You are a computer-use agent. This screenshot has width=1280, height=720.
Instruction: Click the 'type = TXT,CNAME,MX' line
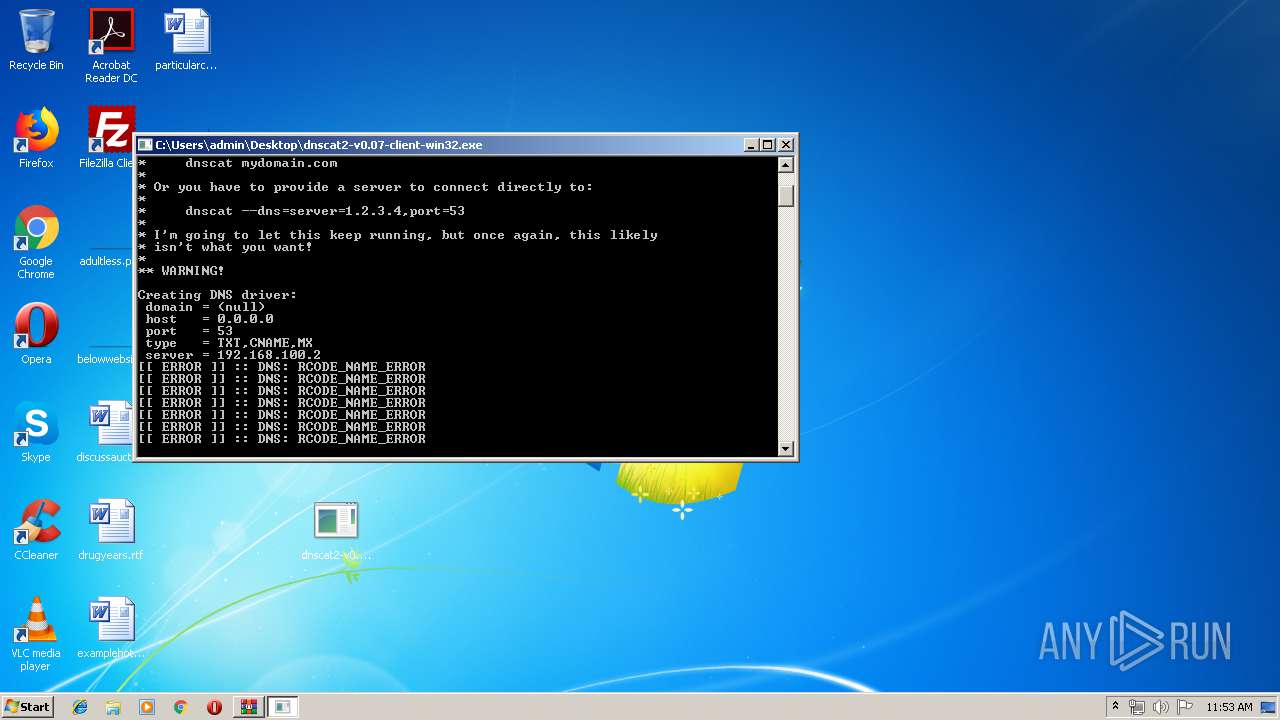tap(229, 343)
